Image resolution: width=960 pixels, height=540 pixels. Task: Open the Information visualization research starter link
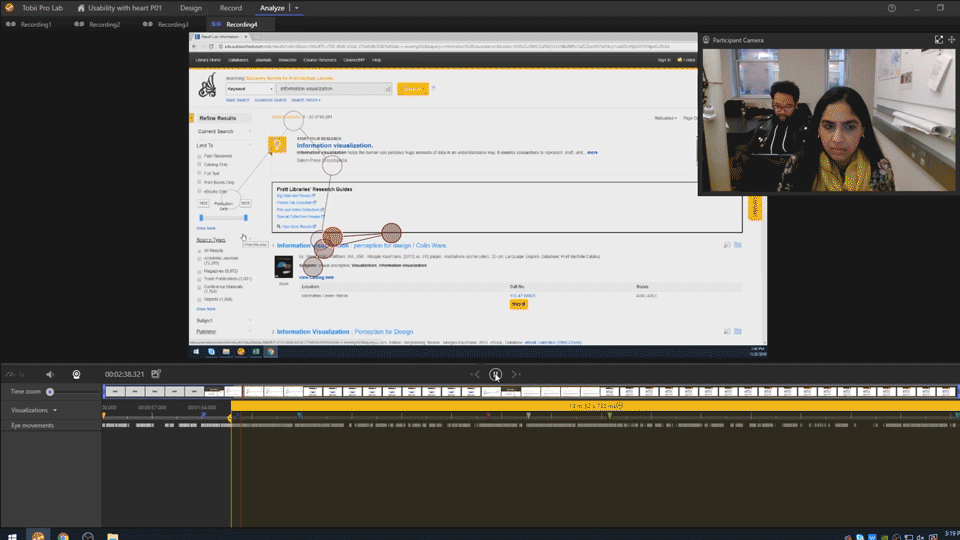coord(335,146)
